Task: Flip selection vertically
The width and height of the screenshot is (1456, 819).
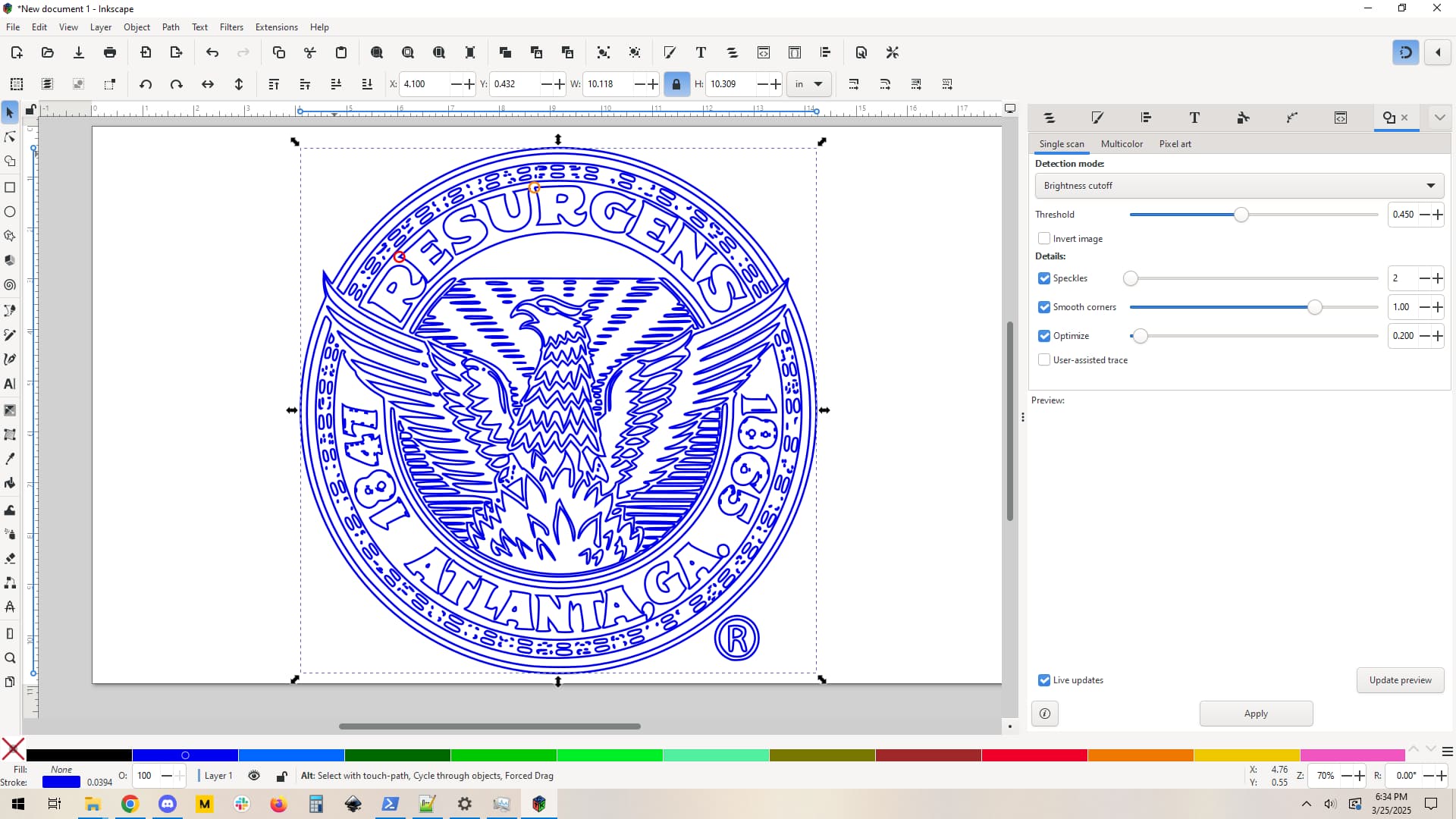Action: pyautogui.click(x=239, y=84)
